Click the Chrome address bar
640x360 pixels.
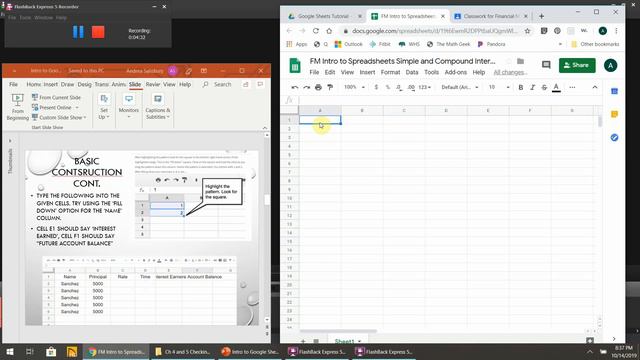click(434, 31)
